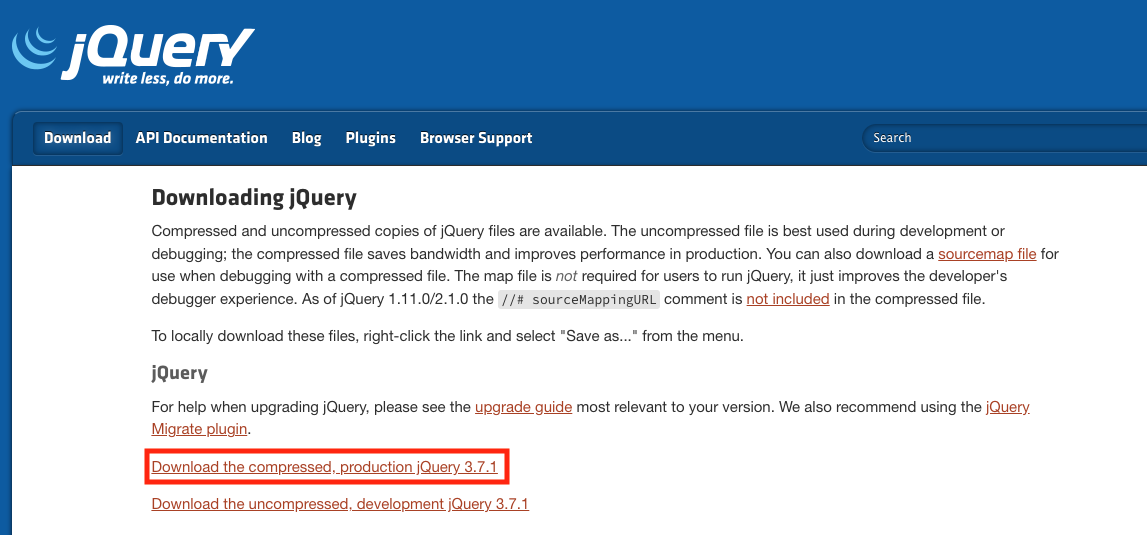Image resolution: width=1147 pixels, height=535 pixels.
Task: Click the "write less, do more." tagline
Action: click(x=168, y=78)
